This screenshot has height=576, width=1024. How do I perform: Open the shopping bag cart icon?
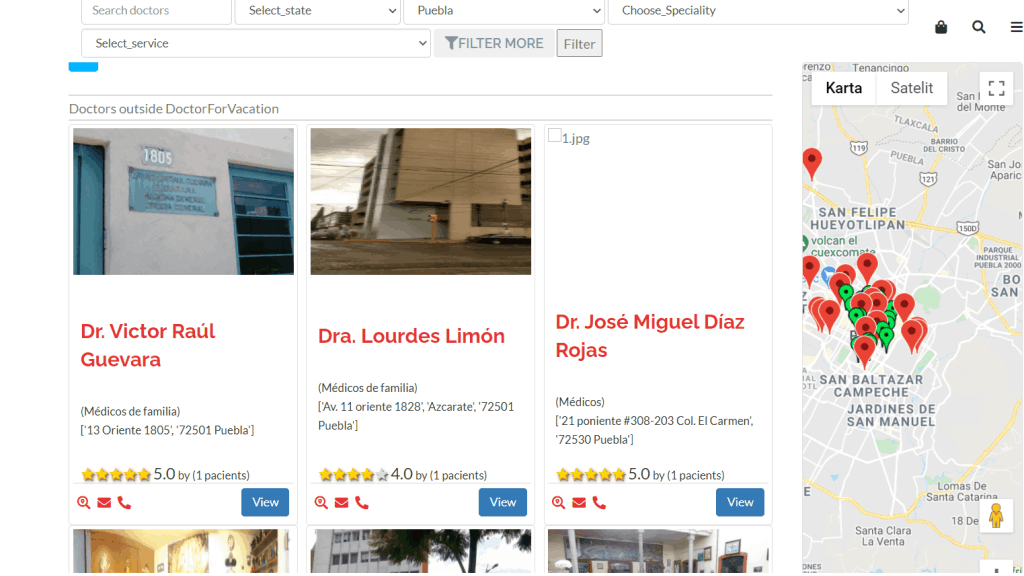[941, 27]
